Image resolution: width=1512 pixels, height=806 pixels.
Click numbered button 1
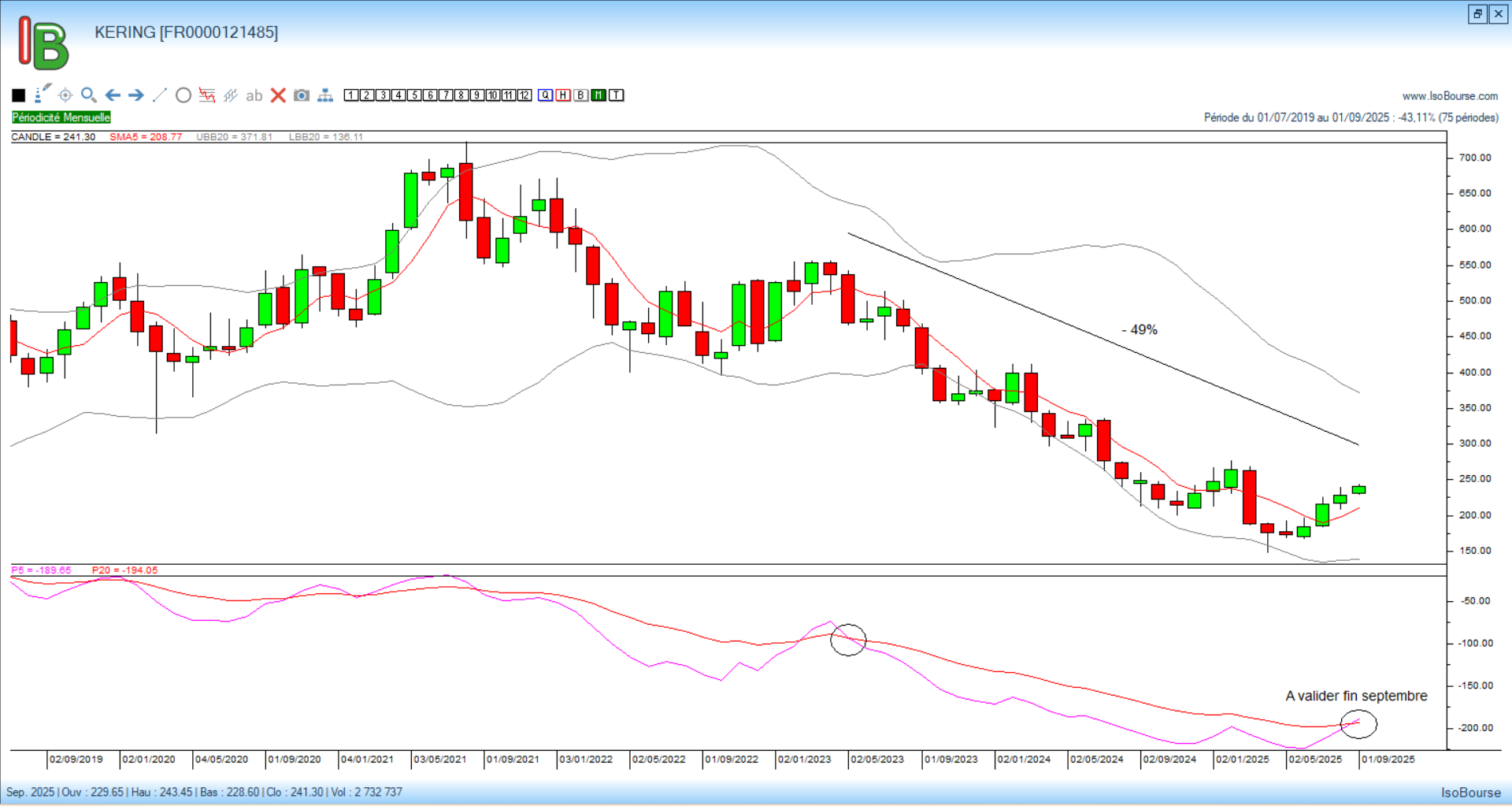click(351, 95)
